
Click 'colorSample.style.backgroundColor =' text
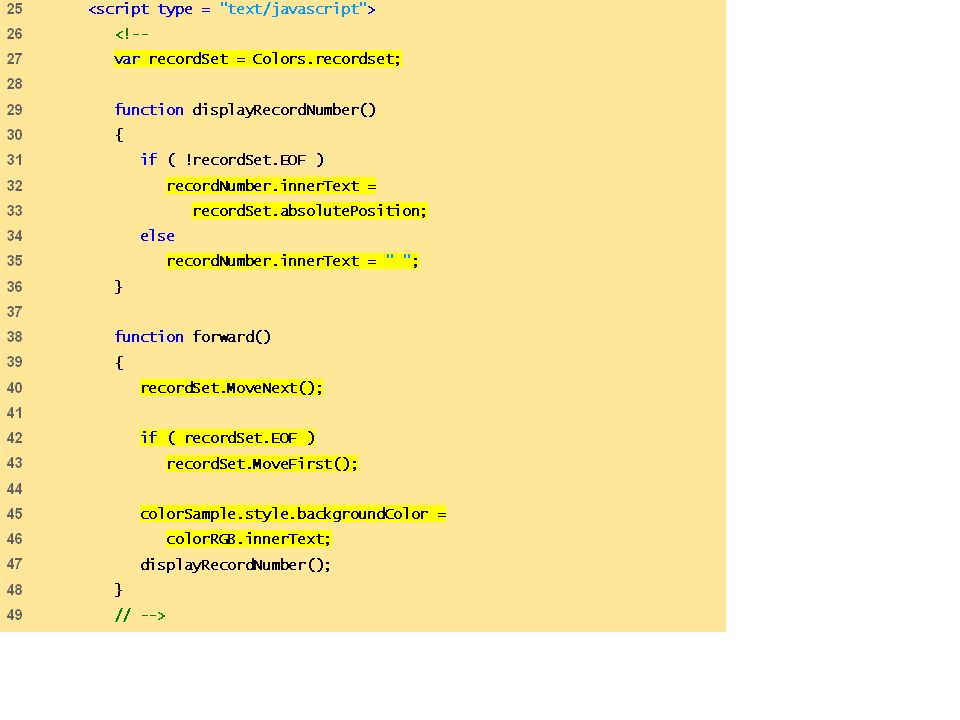click(293, 514)
